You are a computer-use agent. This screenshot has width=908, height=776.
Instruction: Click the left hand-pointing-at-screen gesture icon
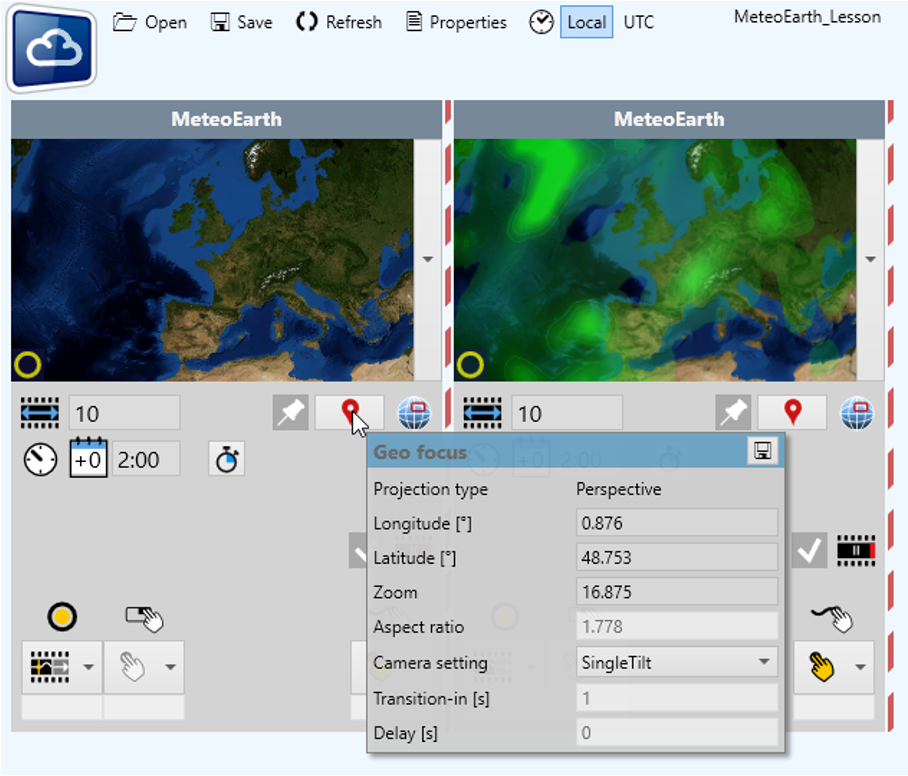coord(145,618)
